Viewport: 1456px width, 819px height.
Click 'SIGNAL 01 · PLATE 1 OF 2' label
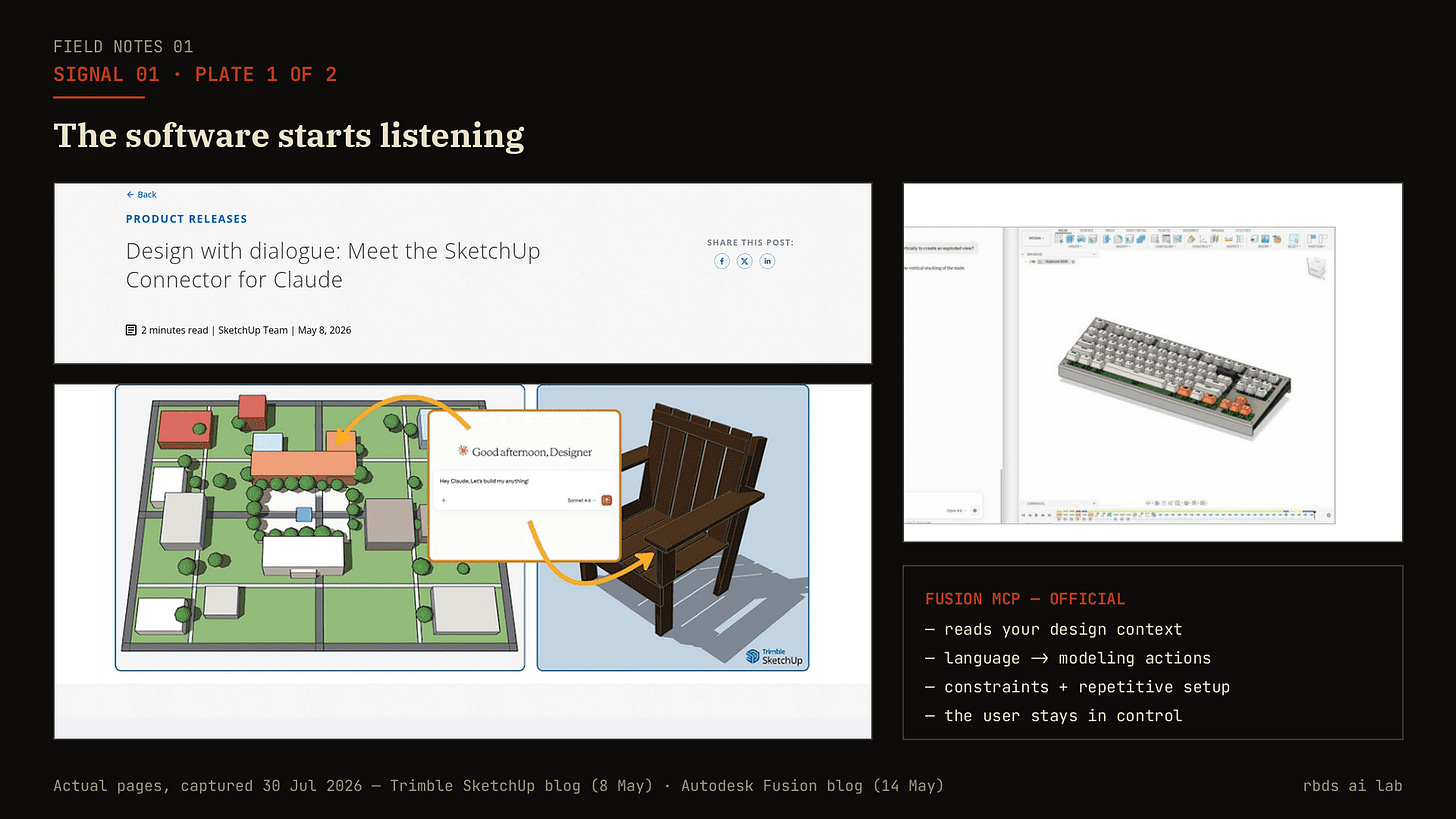point(195,75)
